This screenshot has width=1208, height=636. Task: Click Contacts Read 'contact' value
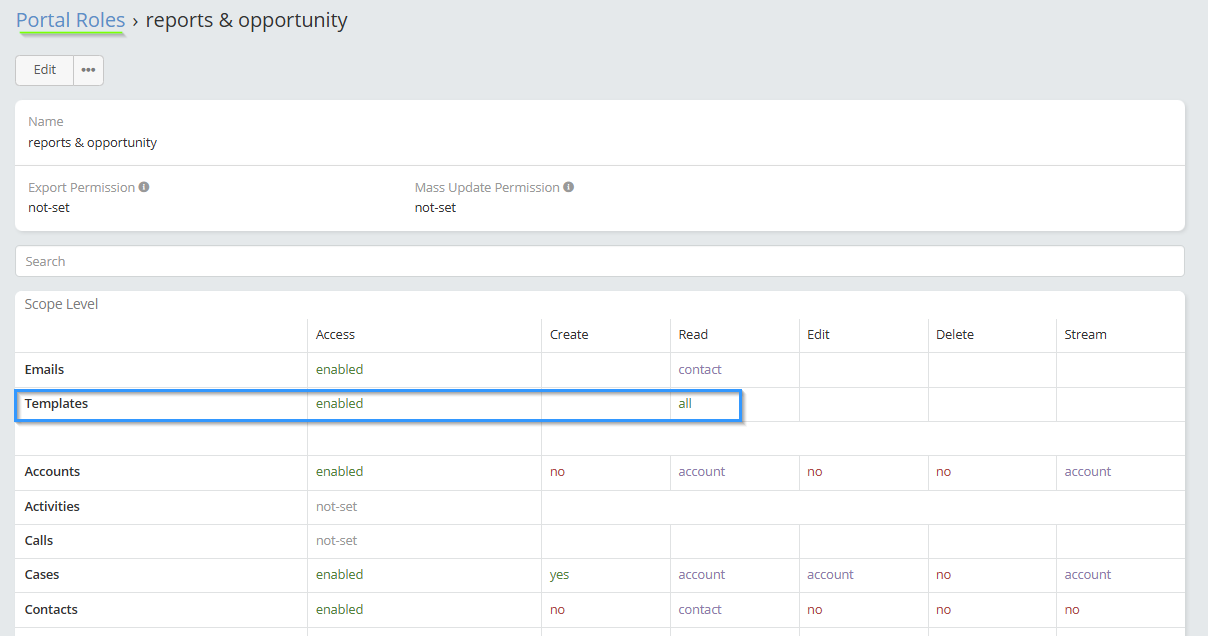pyautogui.click(x=700, y=610)
